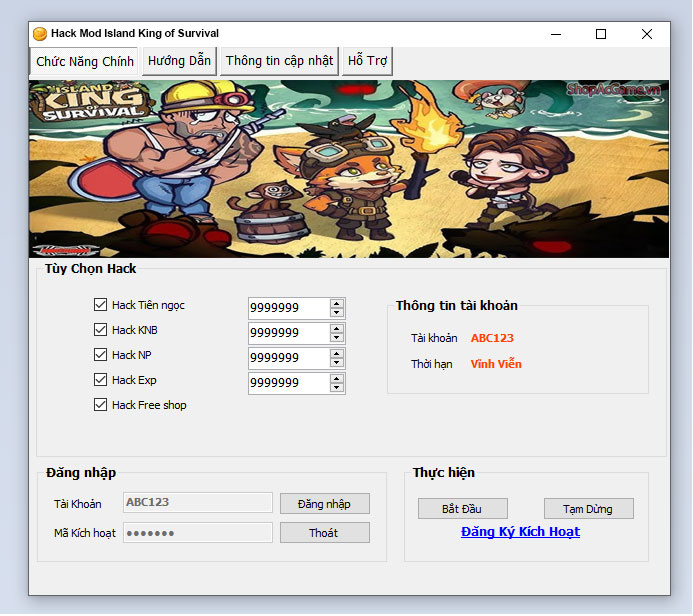Click the Thoát button
Screen dimensions: 693x616
(325, 533)
